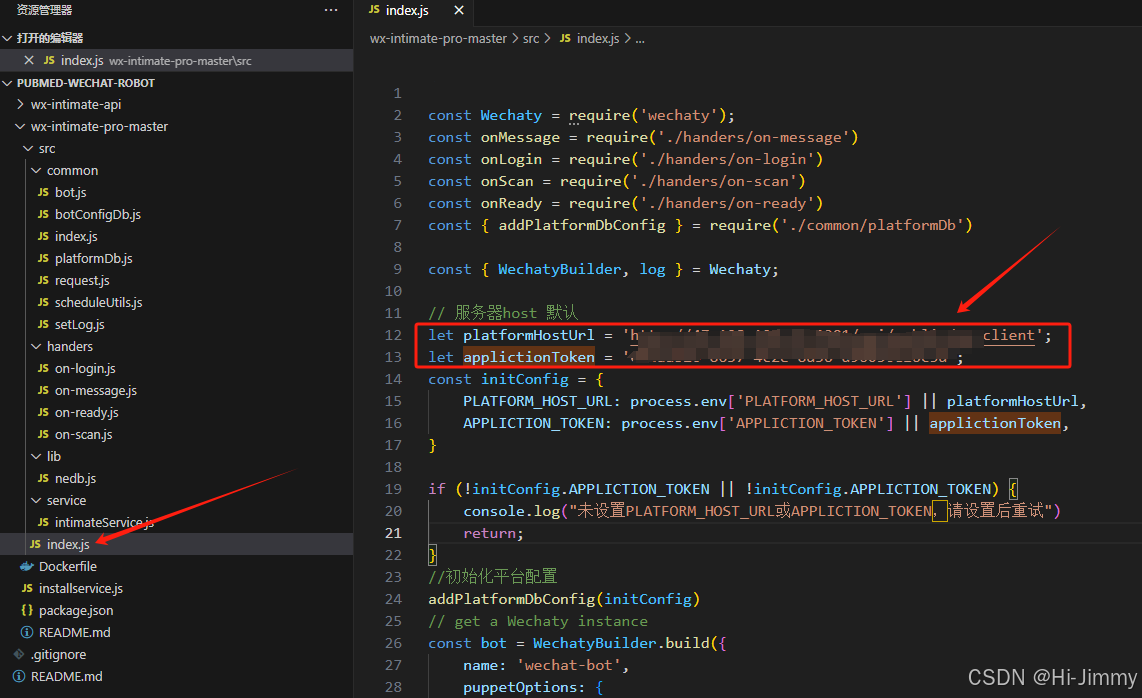
Task: Open index.js inside common folder
Action: [x=76, y=237]
